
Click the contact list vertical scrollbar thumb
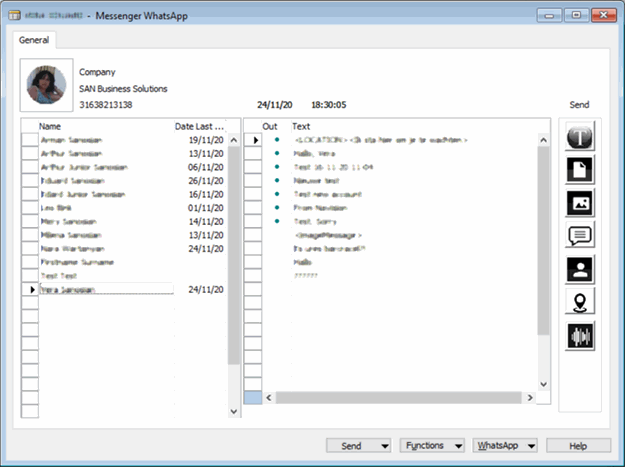[x=234, y=255]
